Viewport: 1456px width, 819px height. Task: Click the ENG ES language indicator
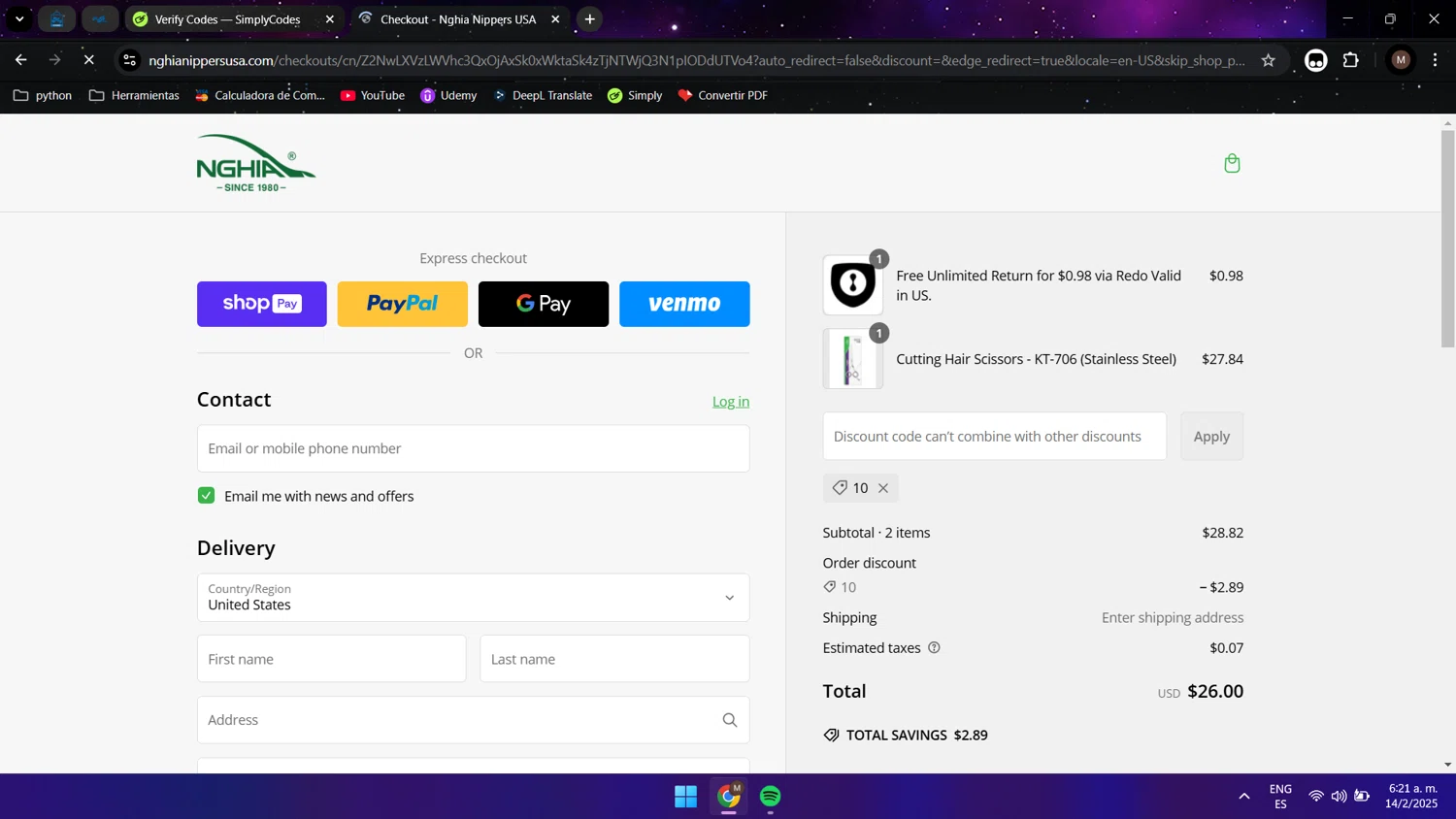(x=1280, y=797)
